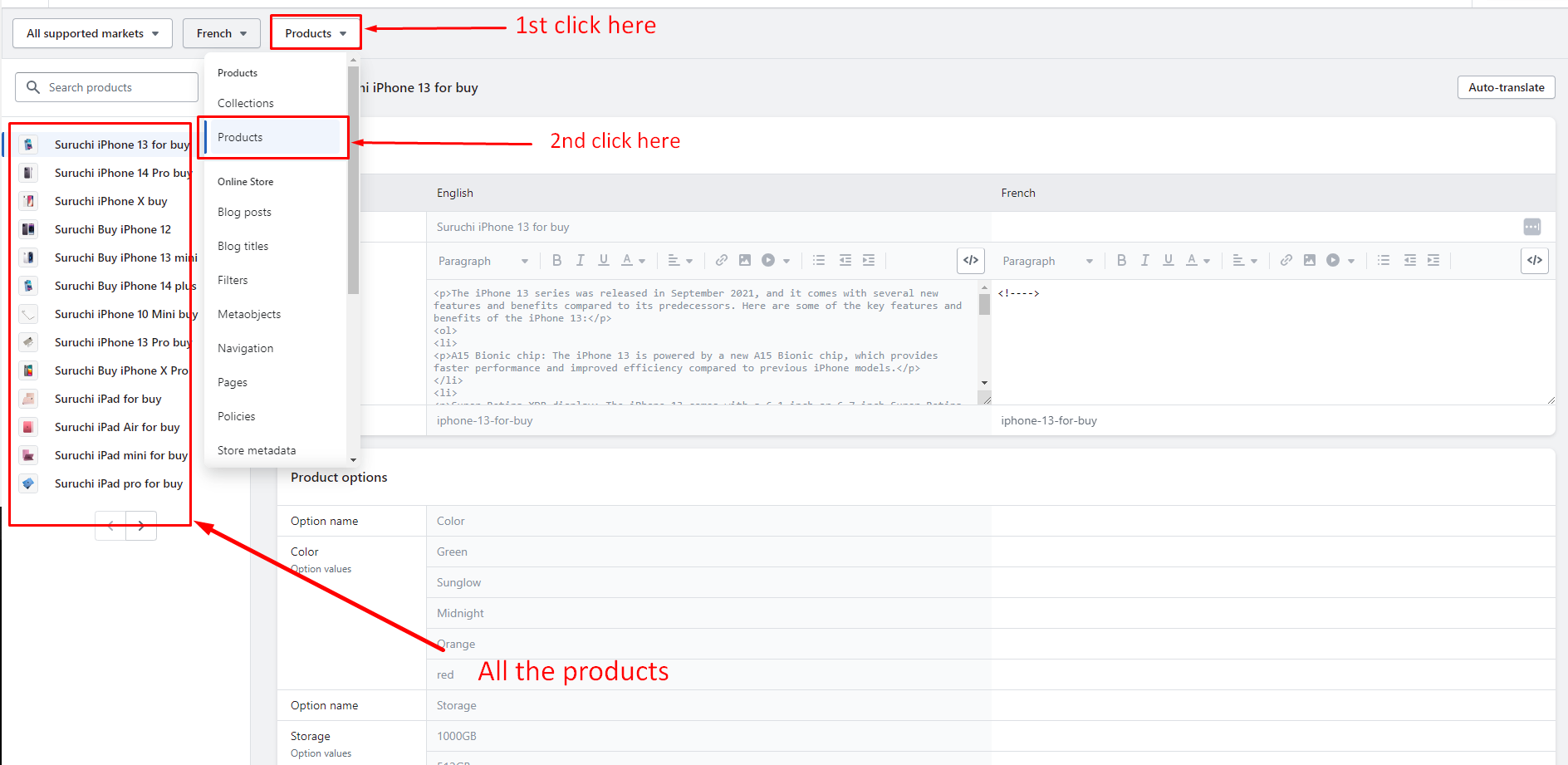Open the French language dropdown

[x=221, y=33]
